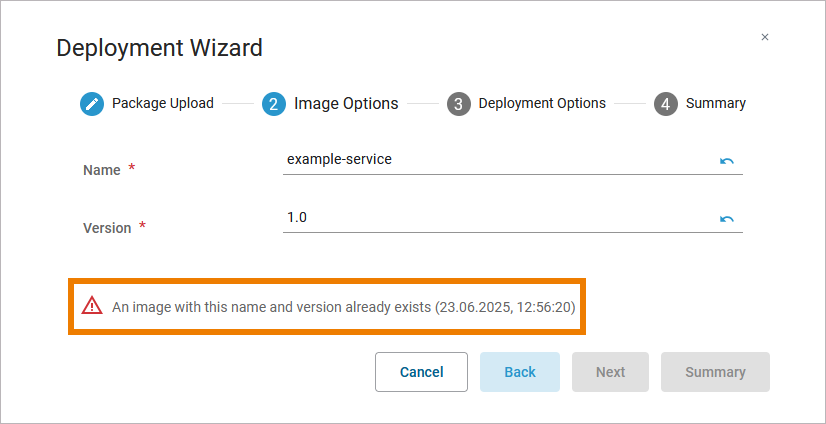This screenshot has width=826, height=424.
Task: Reset the Version field with undo icon
Action: pyautogui.click(x=727, y=219)
